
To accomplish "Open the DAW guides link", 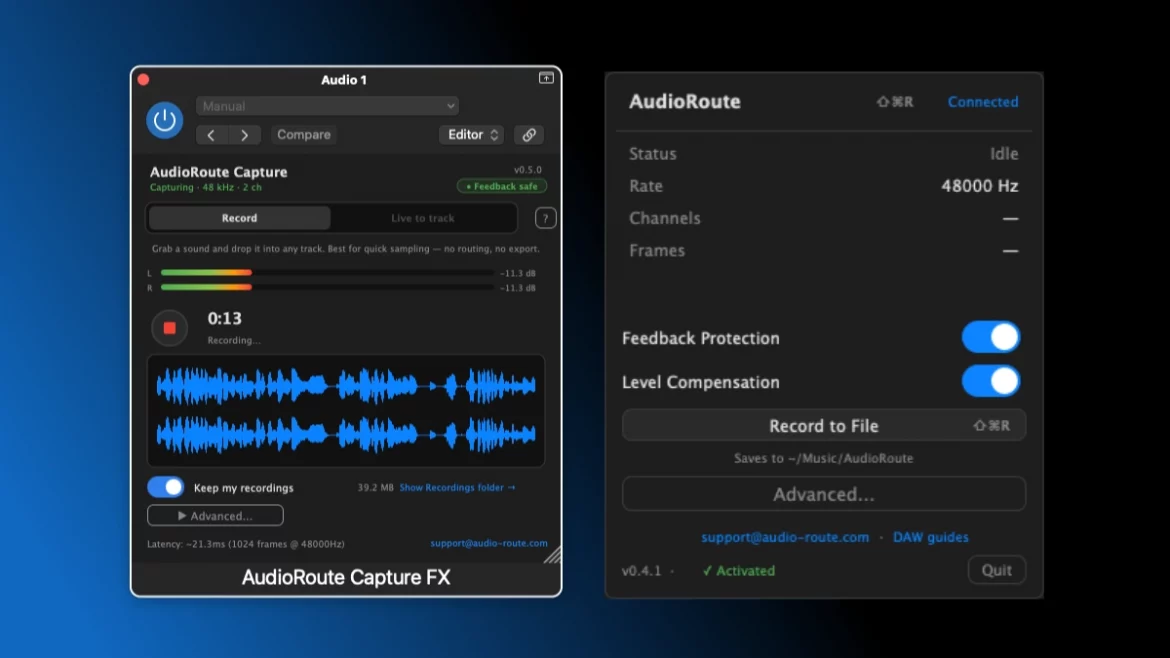I will [930, 537].
